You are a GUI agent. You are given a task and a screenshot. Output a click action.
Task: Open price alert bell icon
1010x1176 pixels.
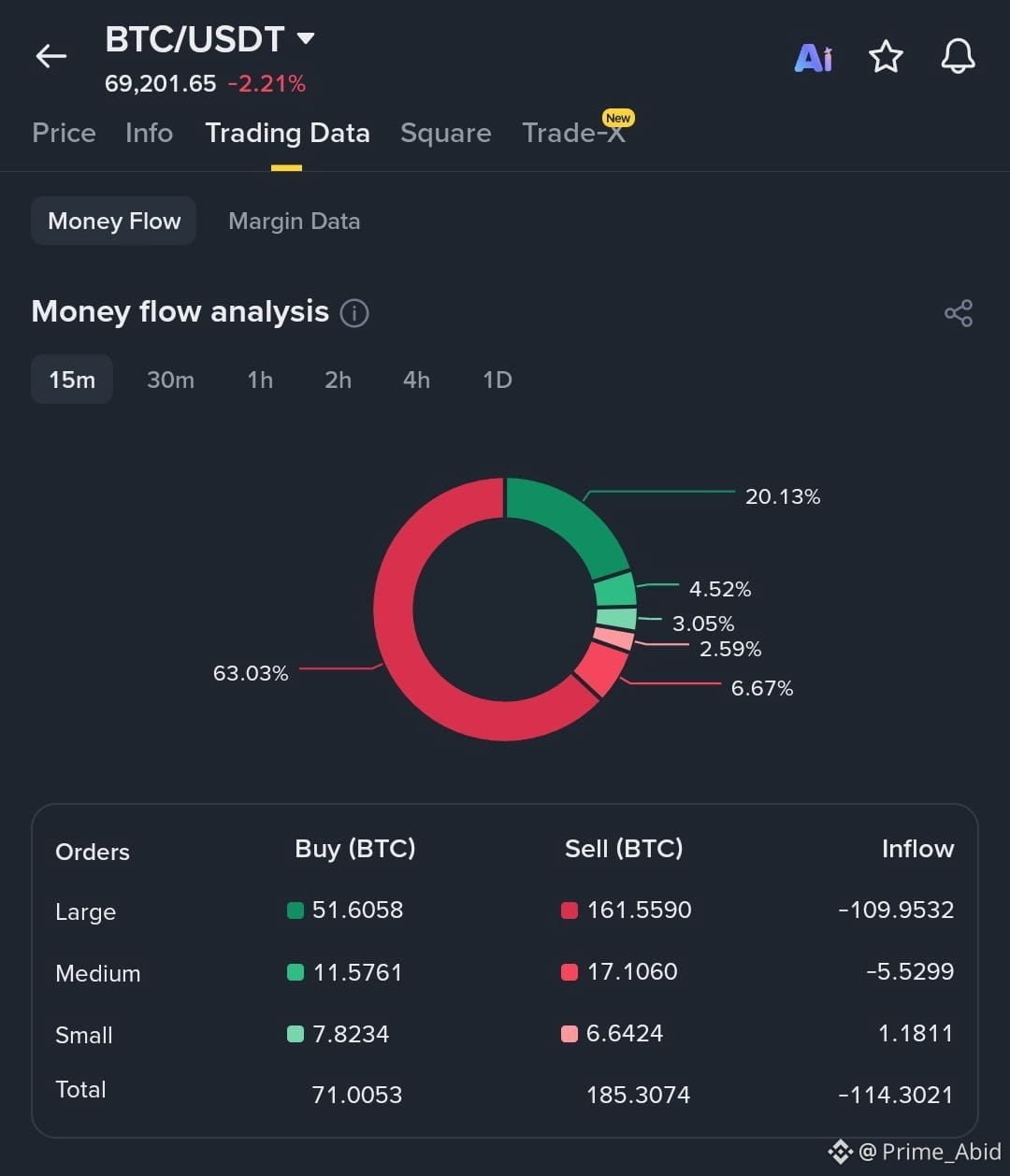pyautogui.click(x=958, y=57)
